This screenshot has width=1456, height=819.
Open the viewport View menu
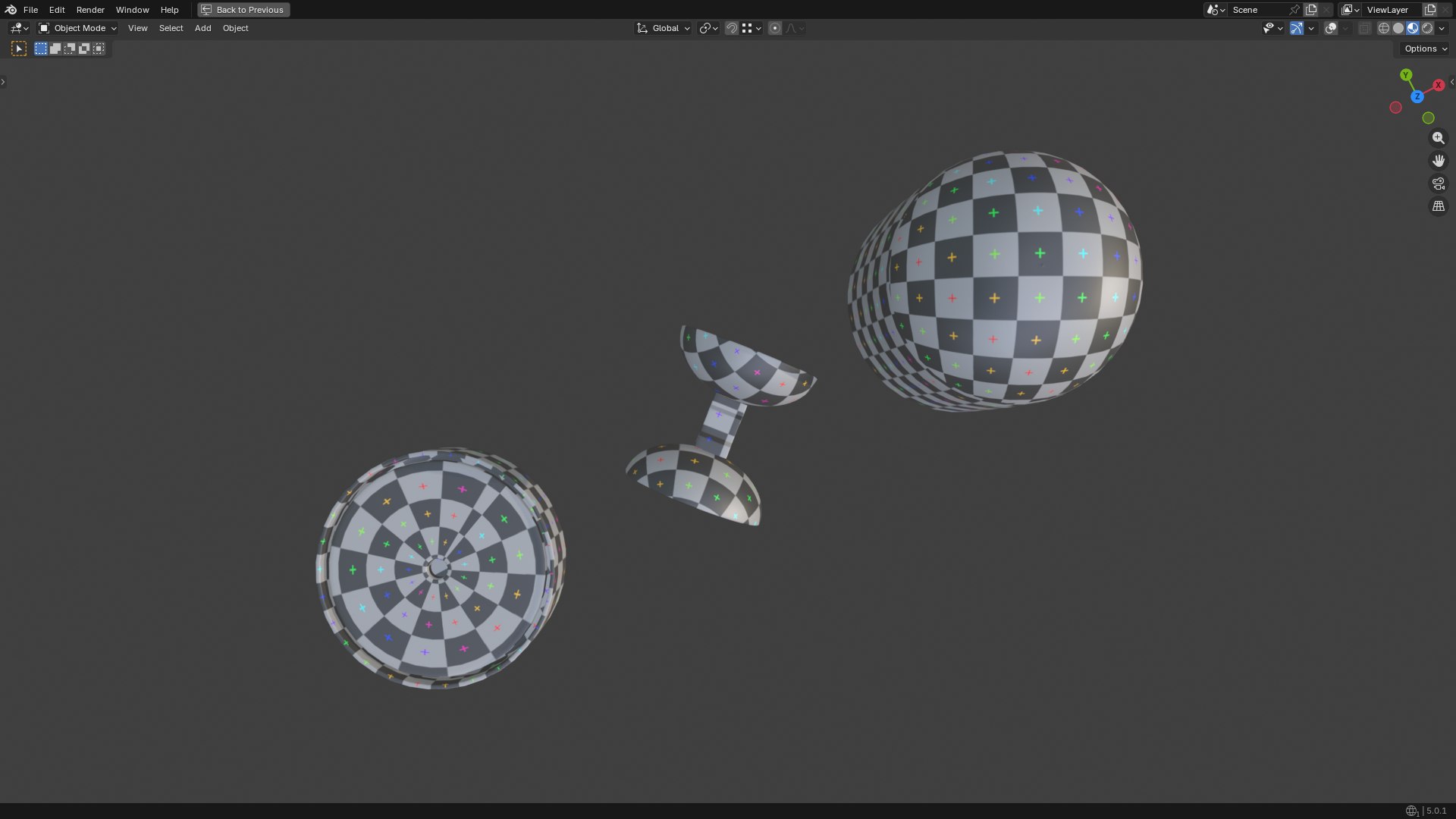point(137,28)
